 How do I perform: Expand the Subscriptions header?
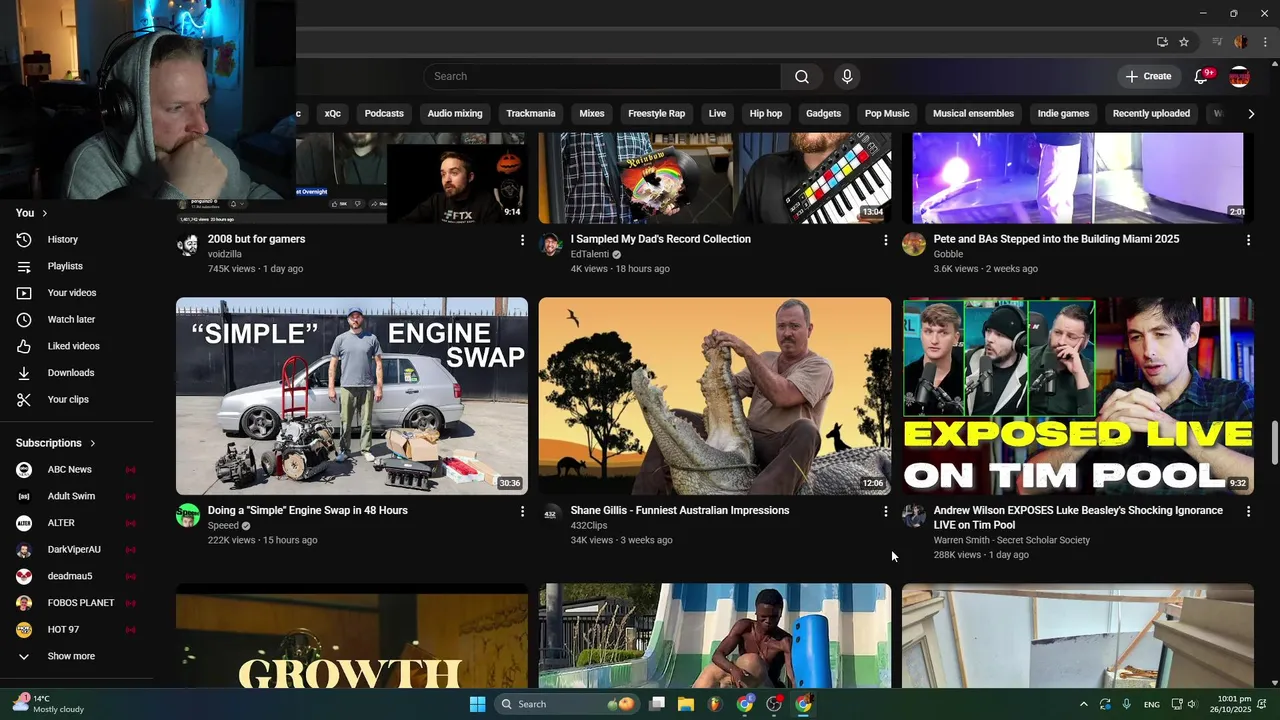pyautogui.click(x=56, y=443)
